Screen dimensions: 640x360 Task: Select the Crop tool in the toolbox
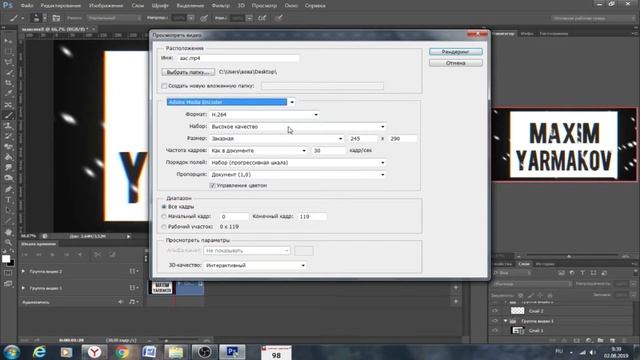point(8,83)
